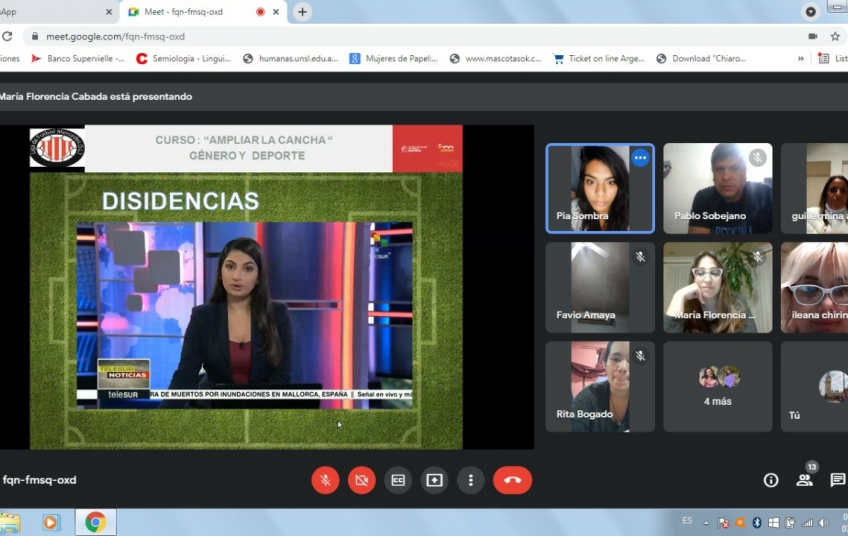Open a new Chrome tab
Viewport: 848px width, 536px height.
click(x=302, y=12)
